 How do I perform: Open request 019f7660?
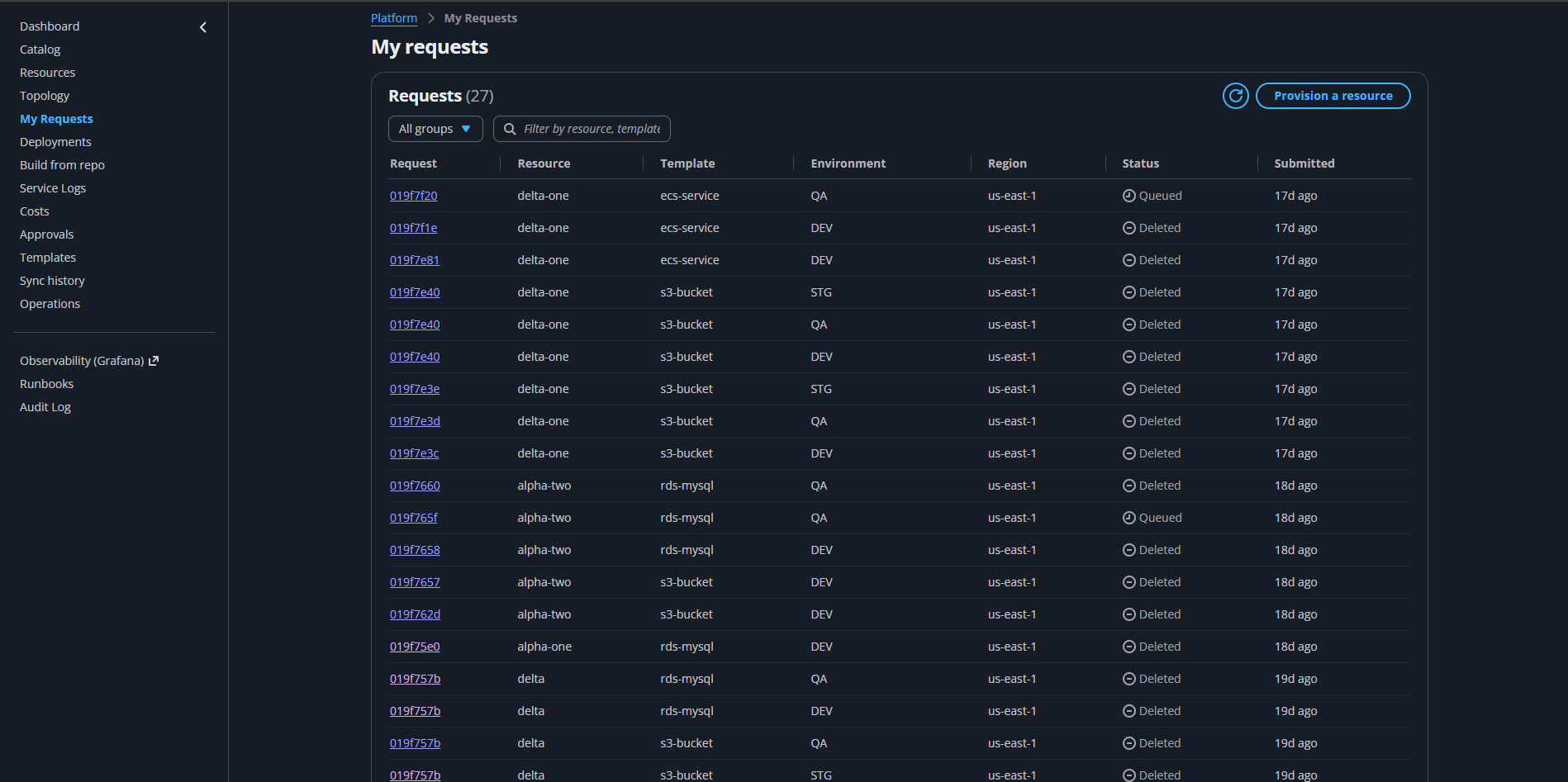415,486
